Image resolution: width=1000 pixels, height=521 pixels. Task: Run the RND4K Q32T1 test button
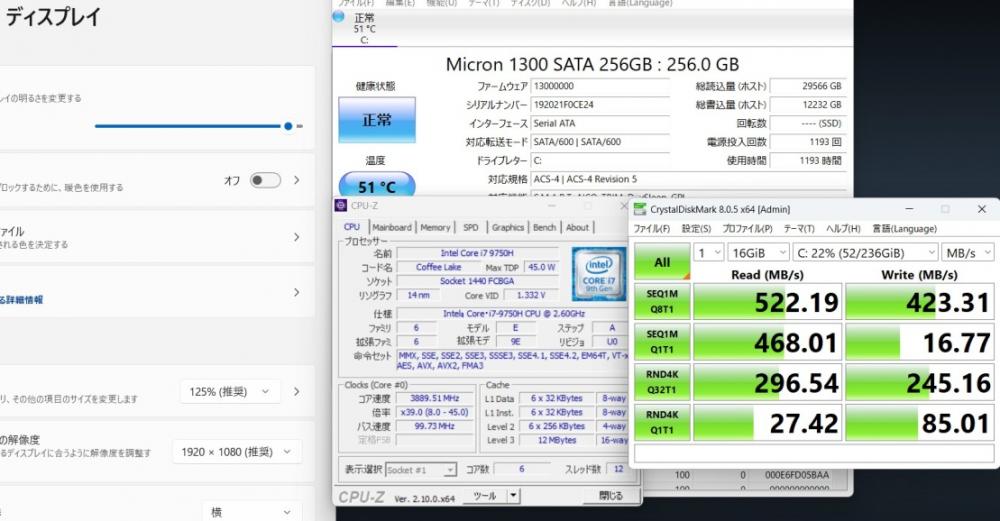click(662, 382)
